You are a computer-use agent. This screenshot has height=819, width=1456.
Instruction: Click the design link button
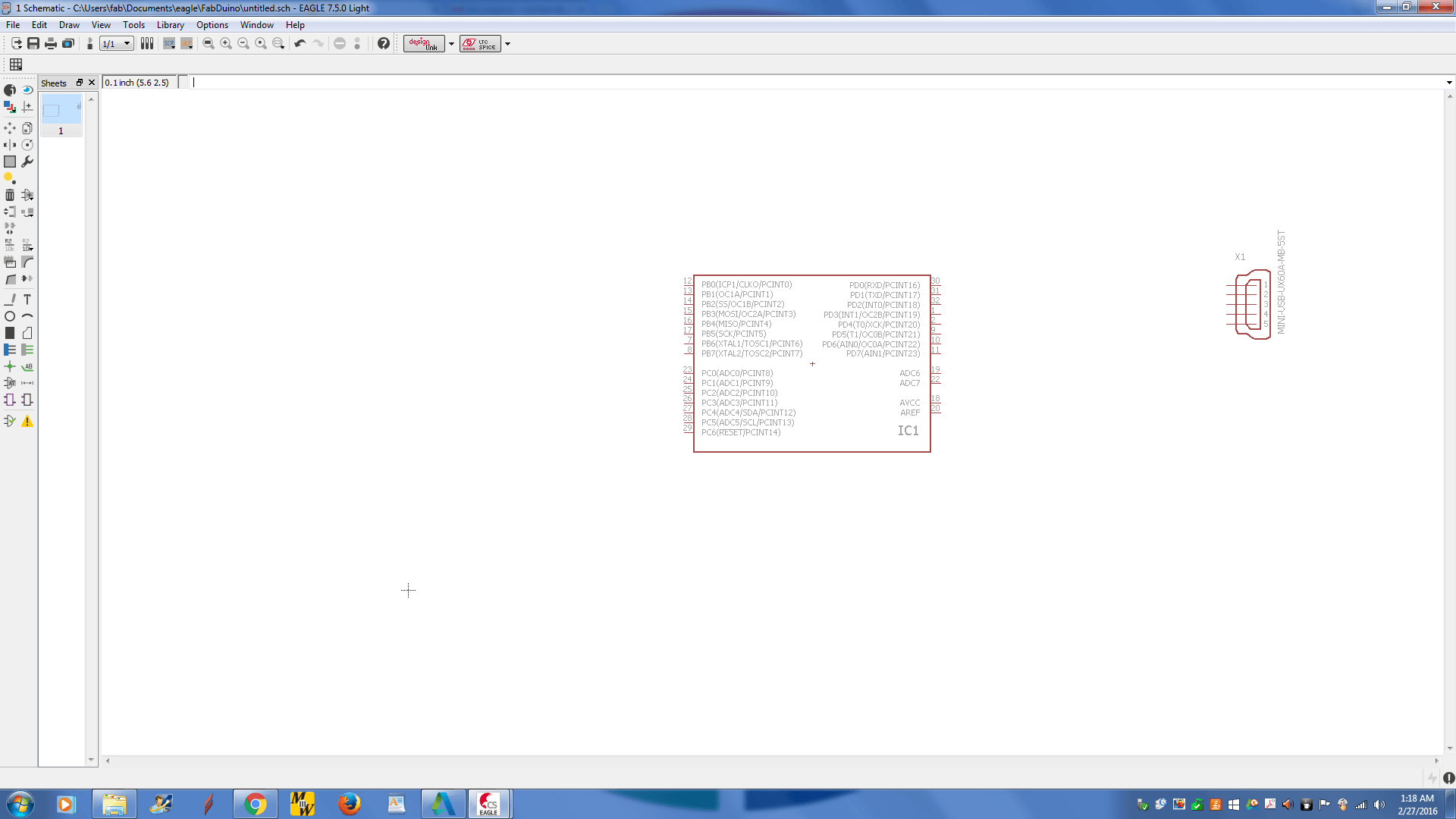pos(424,43)
